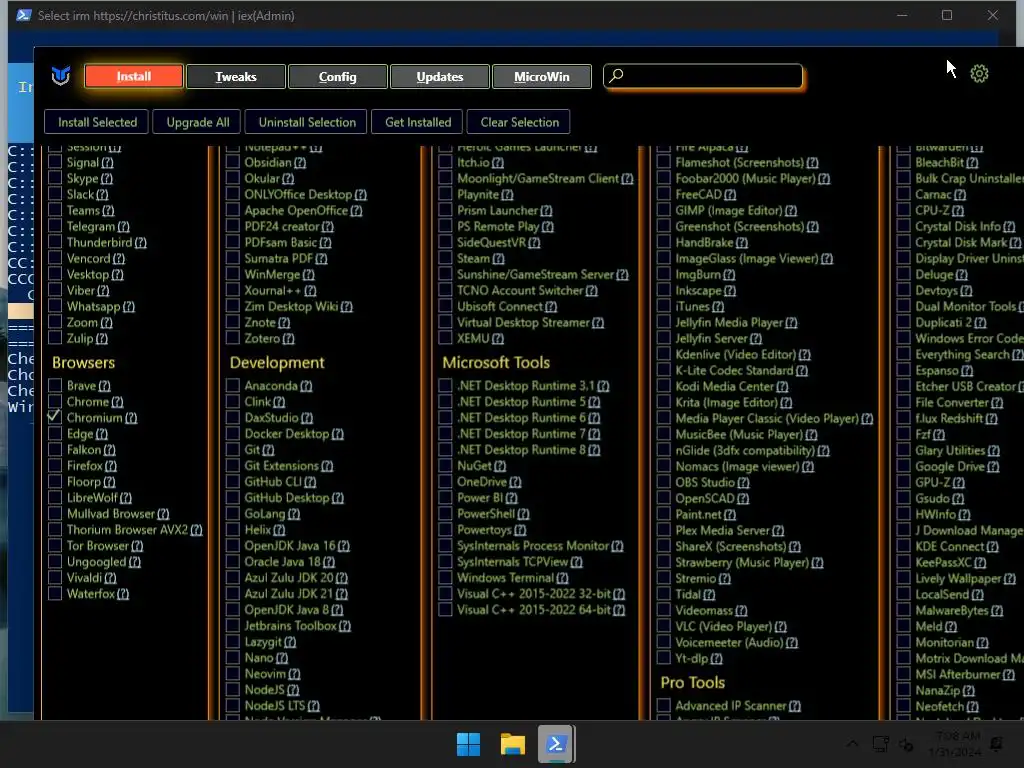The width and height of the screenshot is (1024, 768).
Task: Open info link (?) next to PowerShell
Action: [523, 514]
